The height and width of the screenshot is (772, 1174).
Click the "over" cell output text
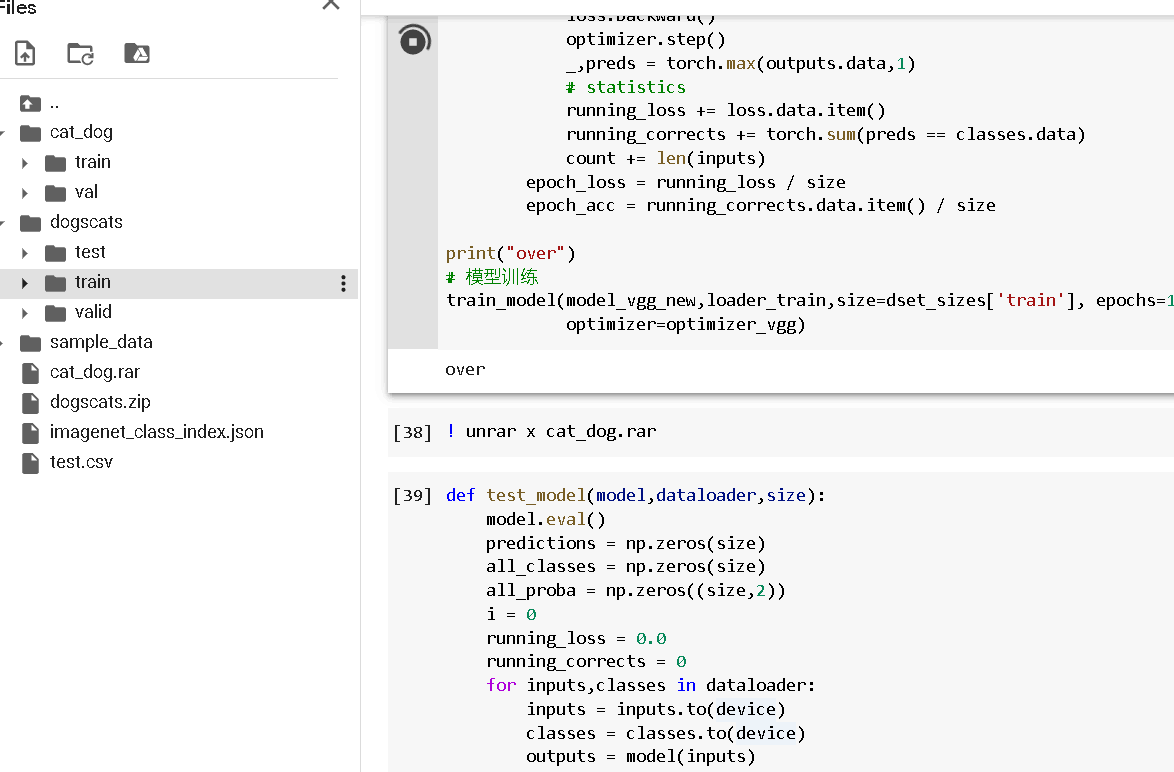coord(465,369)
